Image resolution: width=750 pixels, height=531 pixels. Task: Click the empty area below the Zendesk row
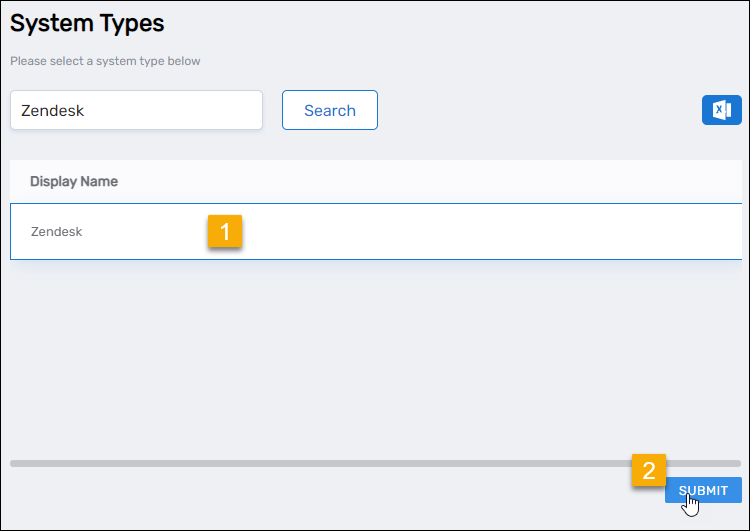coord(370,350)
